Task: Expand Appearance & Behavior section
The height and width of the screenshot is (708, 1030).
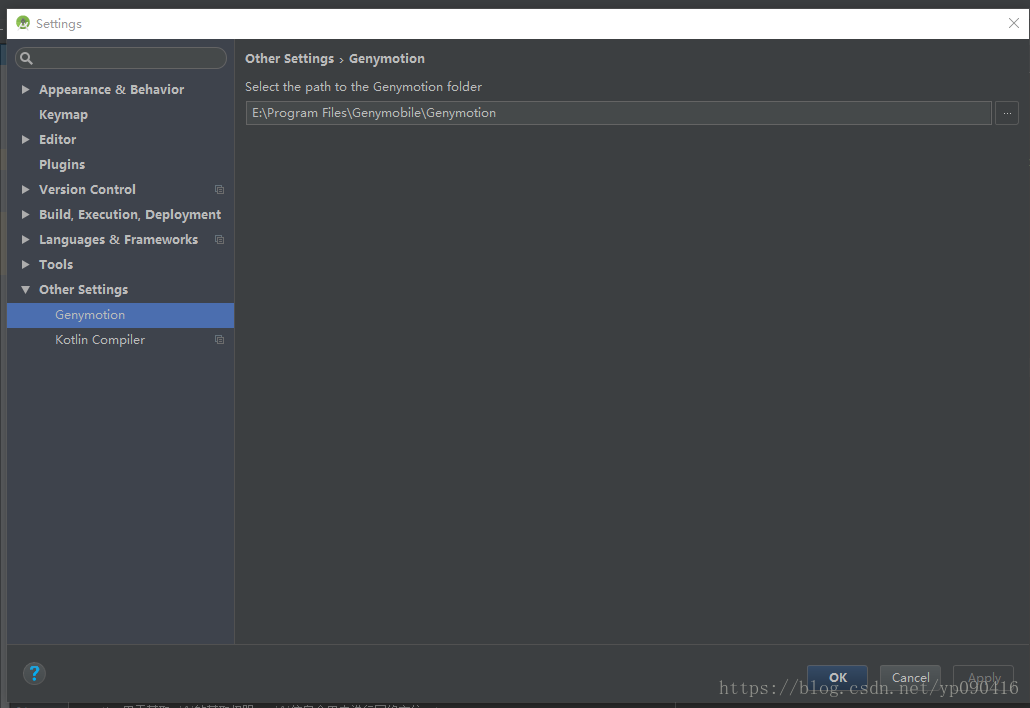Action: click(x=26, y=89)
